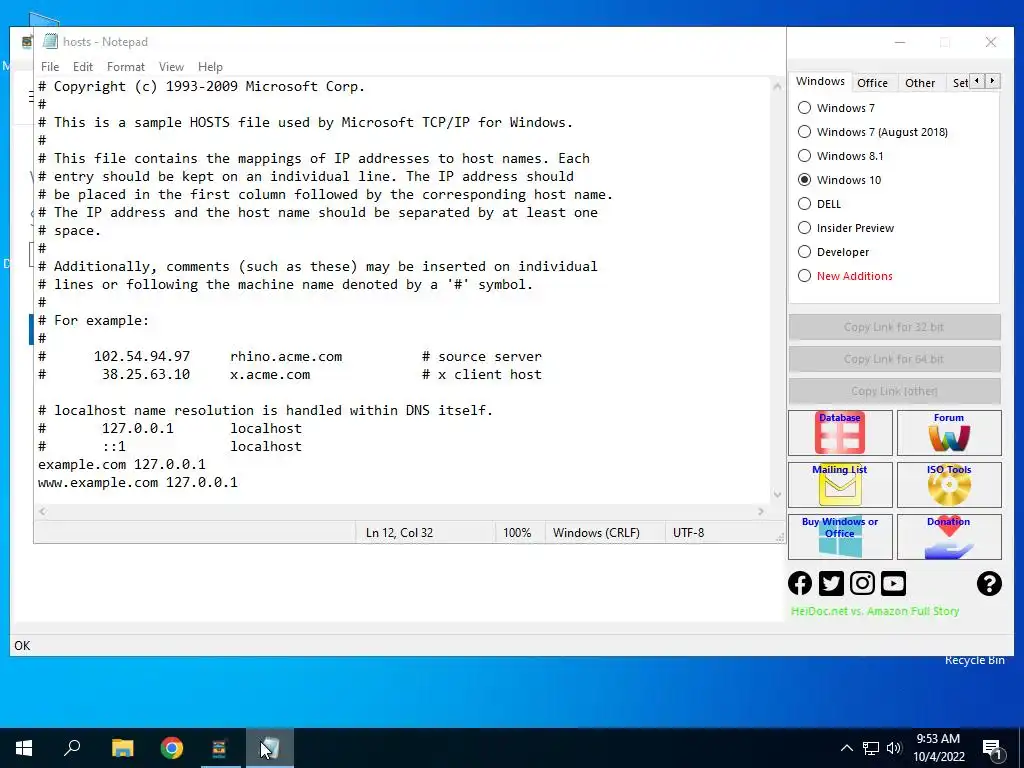Click the example.com 127.0.0.1 line

[121, 464]
